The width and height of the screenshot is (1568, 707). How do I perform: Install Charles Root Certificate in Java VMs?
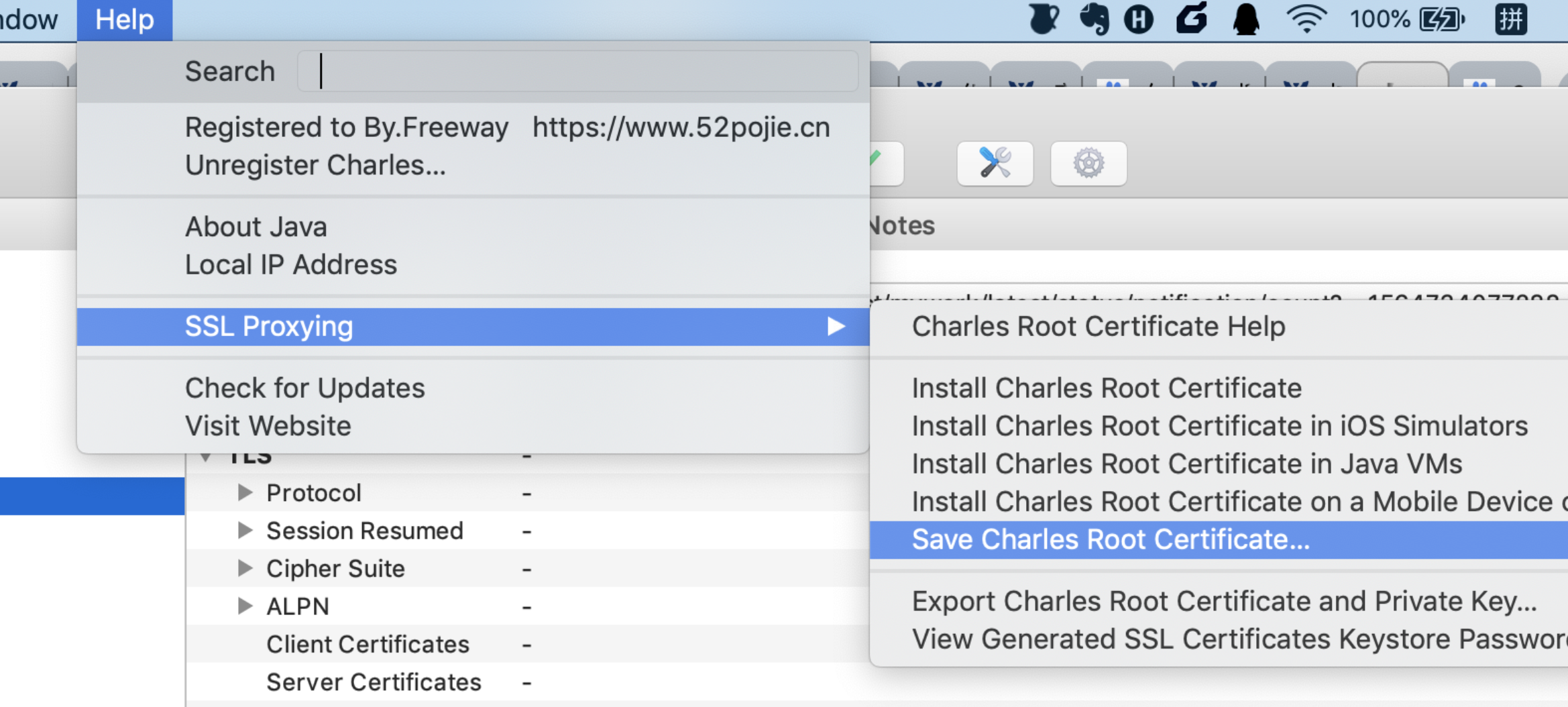1219,464
